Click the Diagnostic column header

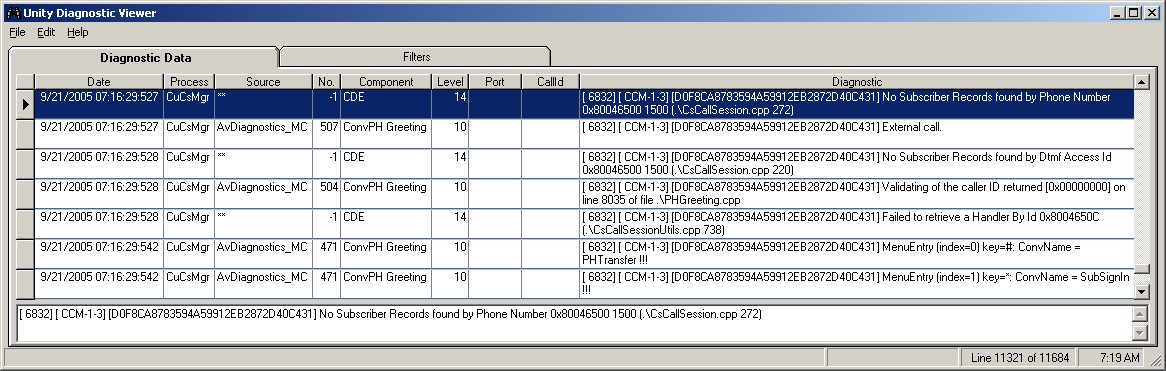(857, 82)
